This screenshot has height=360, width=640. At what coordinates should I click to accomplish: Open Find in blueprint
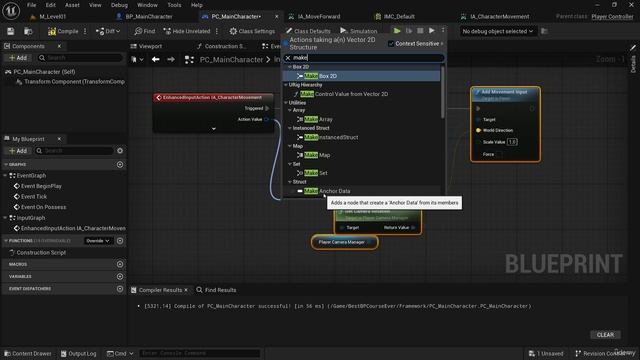(145, 31)
